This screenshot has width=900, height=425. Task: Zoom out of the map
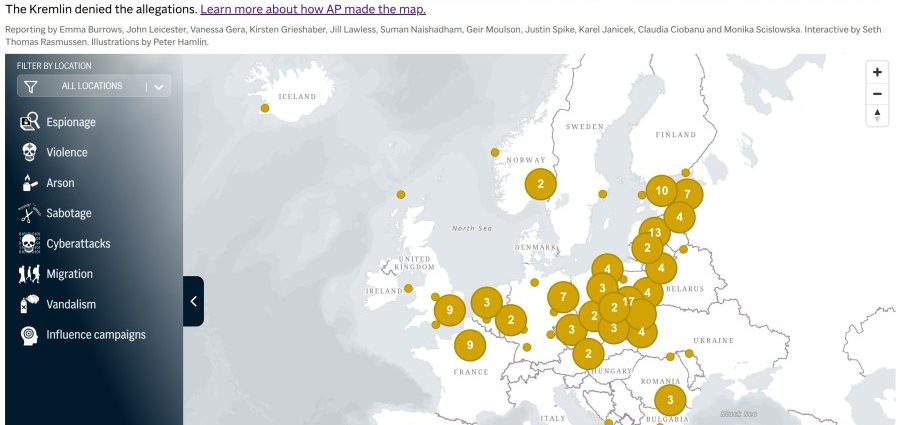(x=877, y=94)
